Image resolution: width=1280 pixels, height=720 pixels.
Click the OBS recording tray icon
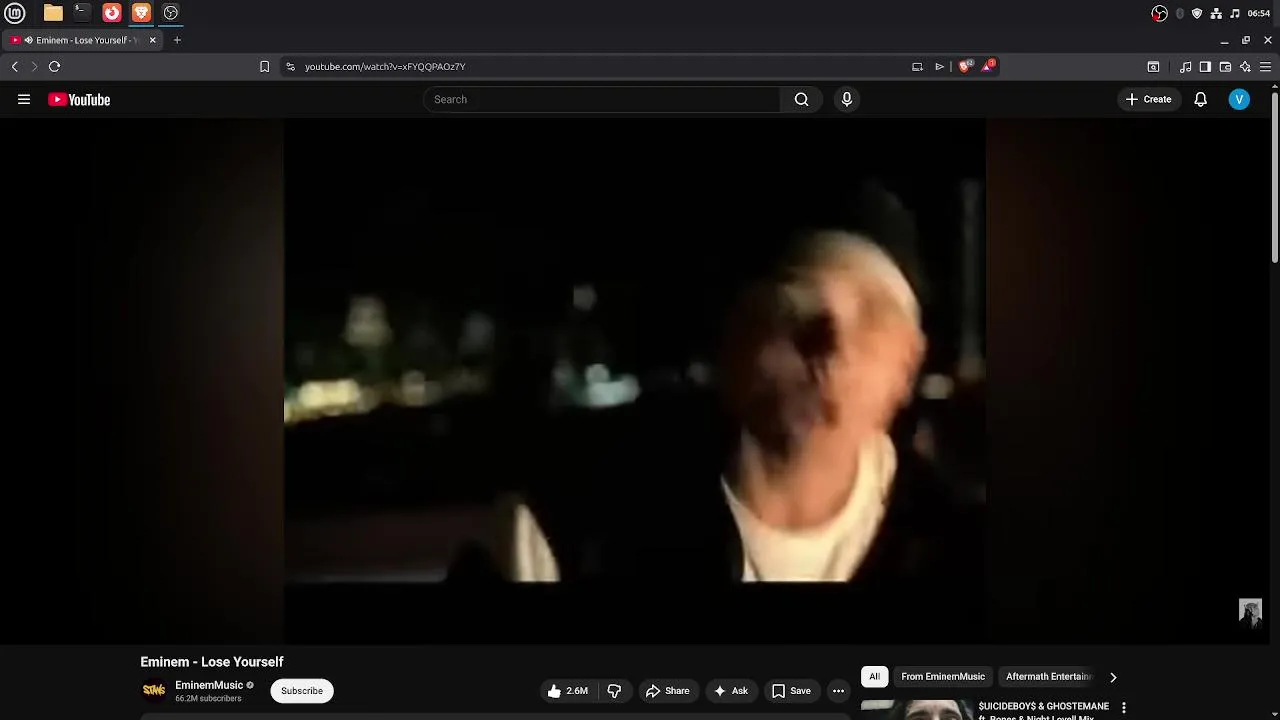(x=1159, y=13)
